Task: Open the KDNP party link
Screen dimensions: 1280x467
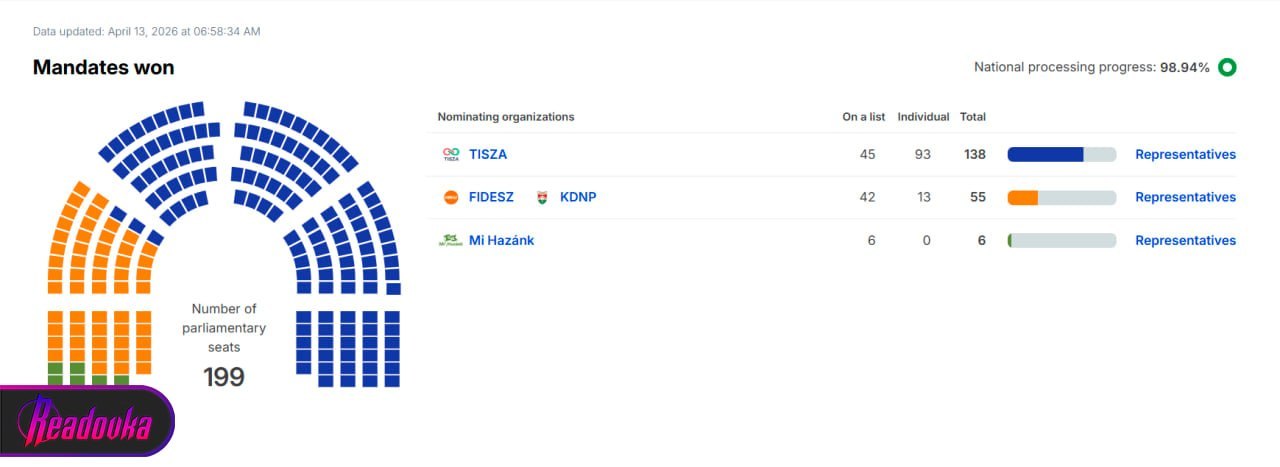Action: coord(578,198)
